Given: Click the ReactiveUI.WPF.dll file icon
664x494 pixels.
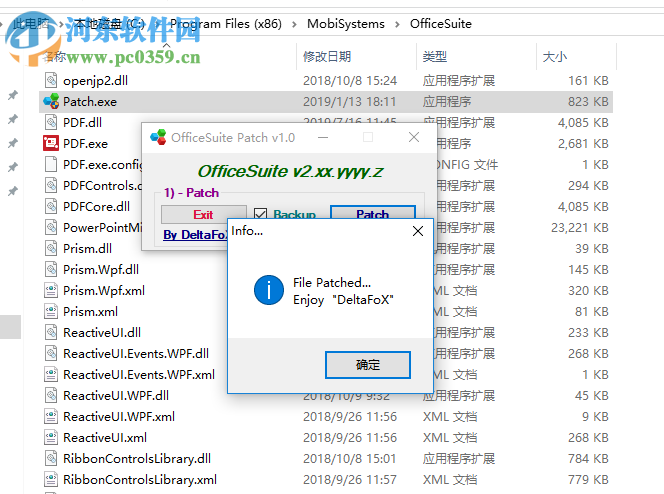Looking at the screenshot, I should click(x=51, y=395).
